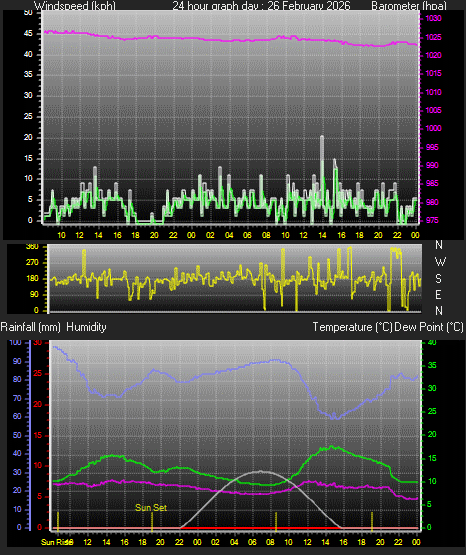Image resolution: width=466 pixels, height=555 pixels.
Task: Click the 975 barometer scale value
Action: (432, 220)
